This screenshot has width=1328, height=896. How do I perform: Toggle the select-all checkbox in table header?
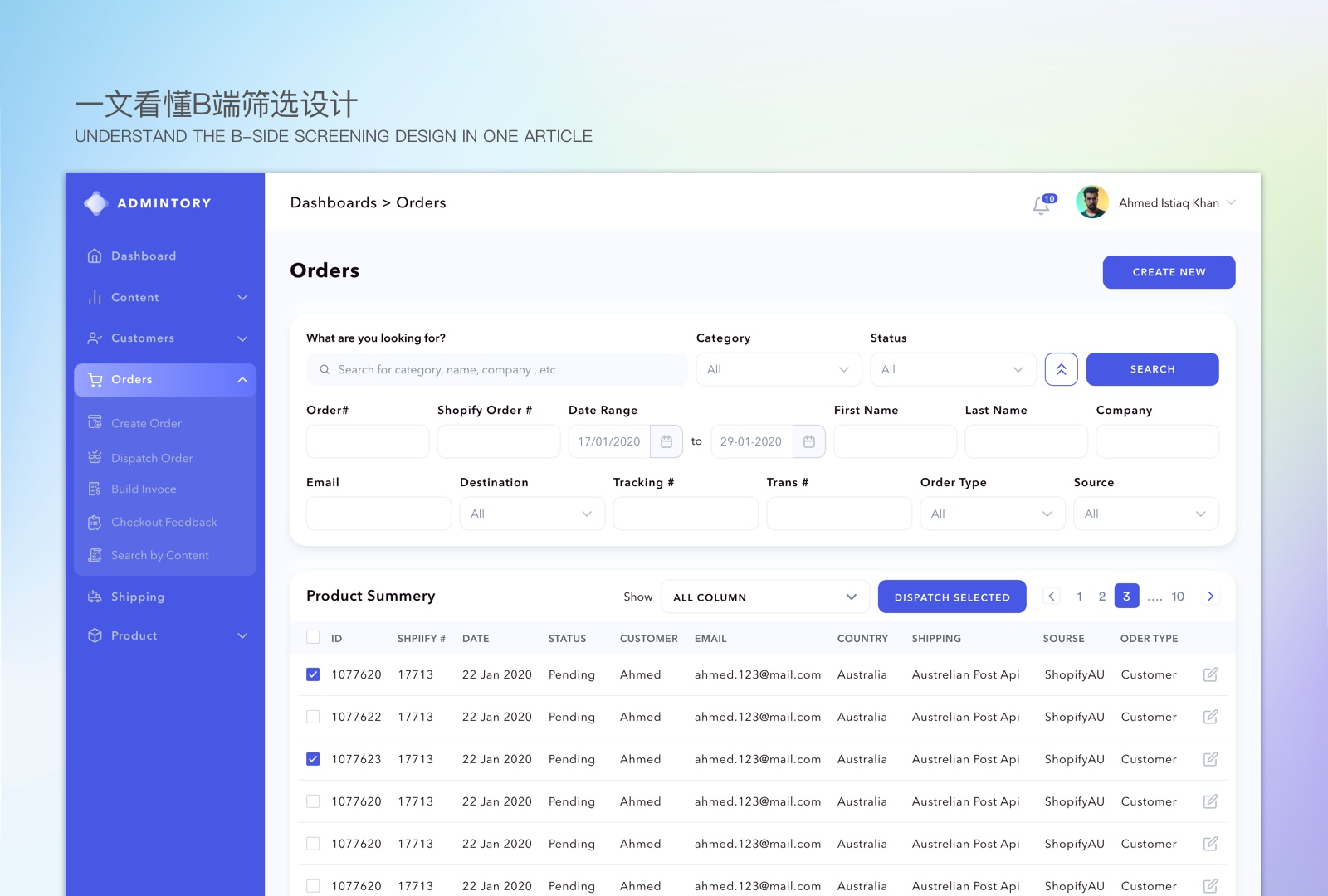coord(313,638)
